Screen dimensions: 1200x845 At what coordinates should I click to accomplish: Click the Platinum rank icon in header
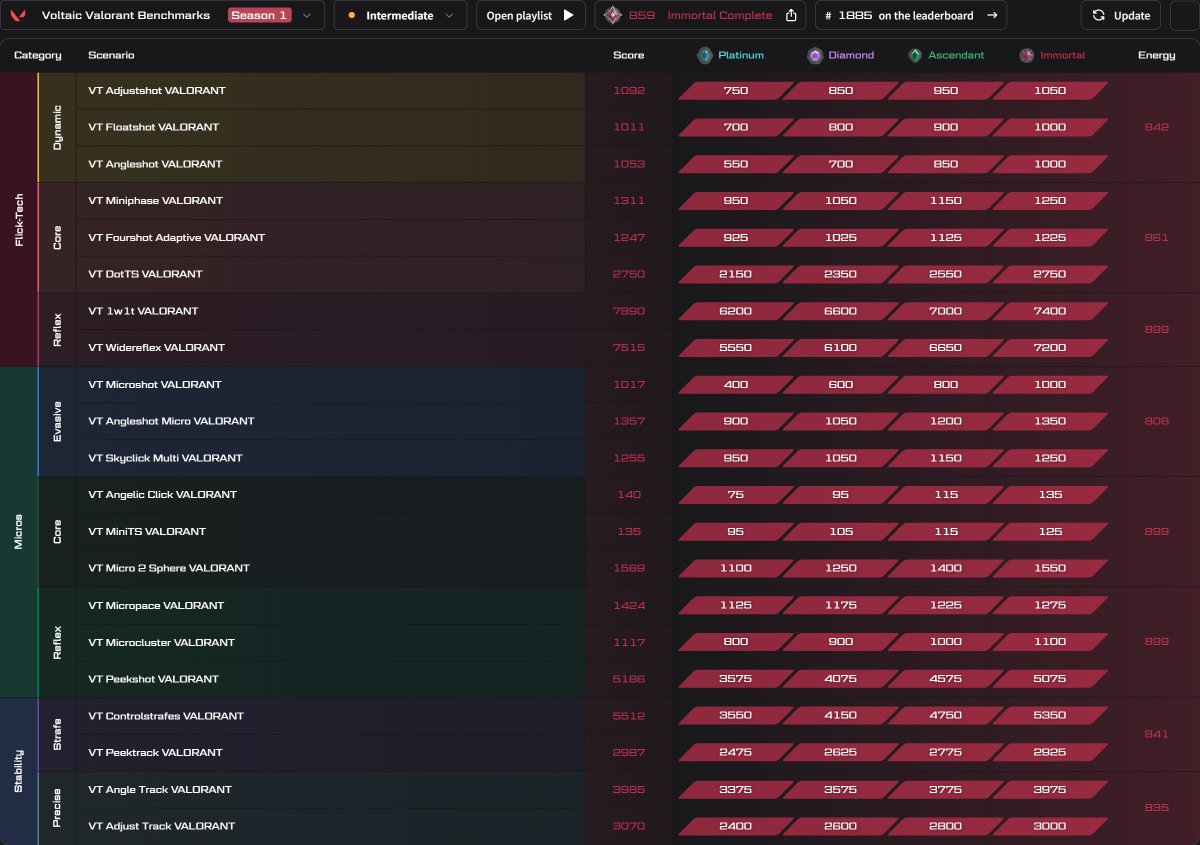click(x=706, y=55)
